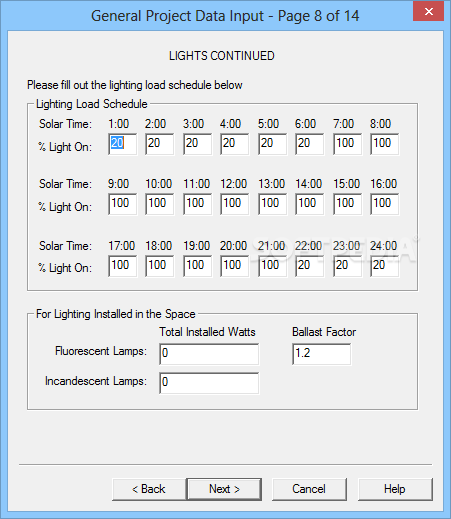The image size is (451, 519).
Task: Select the 5:00 % Light On field
Action: (272, 144)
